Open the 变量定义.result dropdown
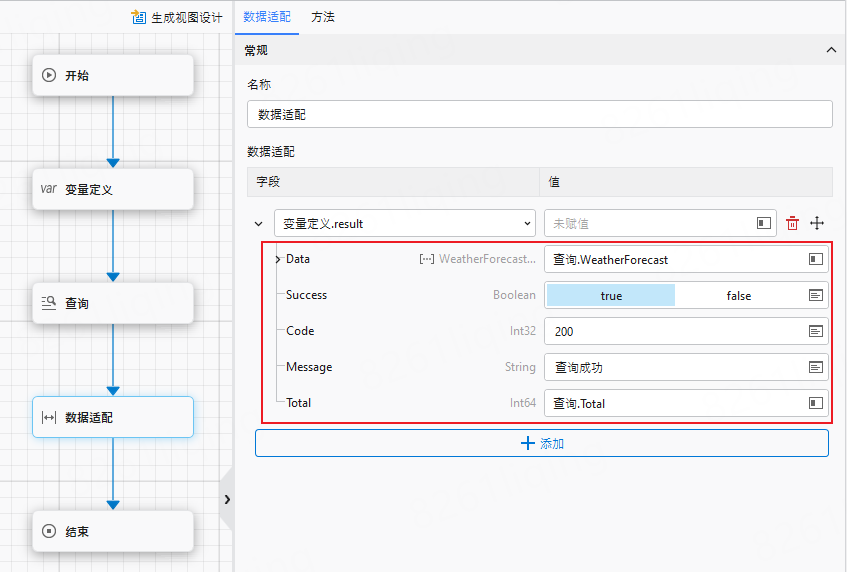The height and width of the screenshot is (572, 847). coord(405,223)
